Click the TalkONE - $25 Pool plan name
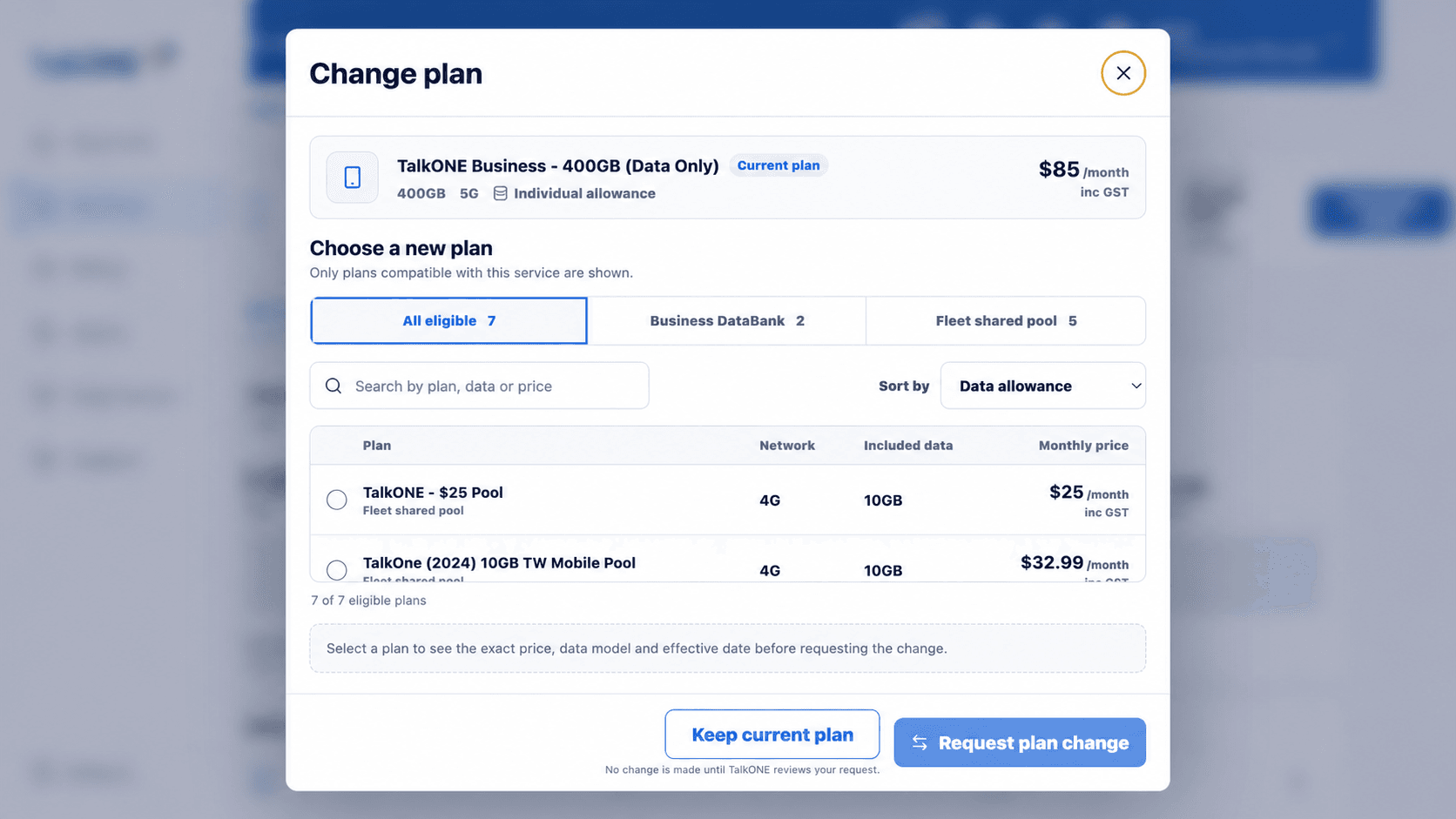1456x819 pixels. tap(433, 493)
